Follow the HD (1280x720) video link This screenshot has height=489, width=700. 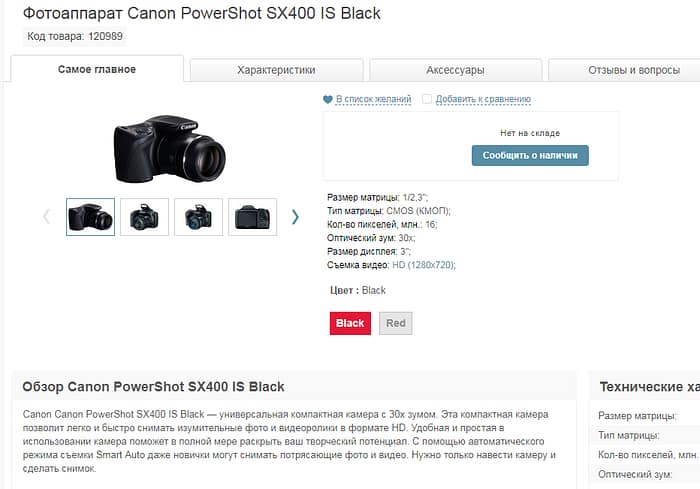(x=423, y=265)
